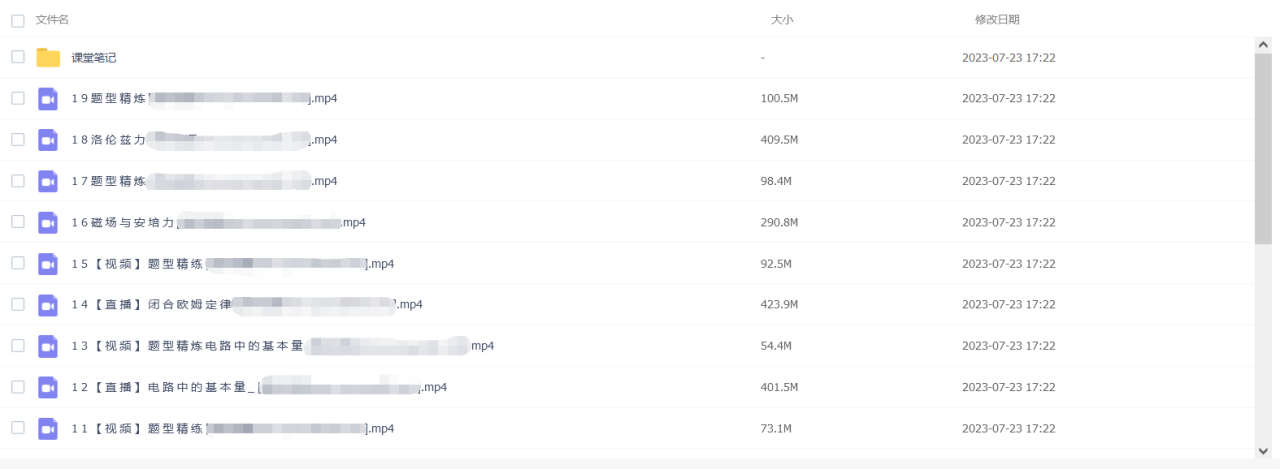The width and height of the screenshot is (1280, 469).
Task: Click the vertical scrollbar thumb
Action: pos(1263,150)
